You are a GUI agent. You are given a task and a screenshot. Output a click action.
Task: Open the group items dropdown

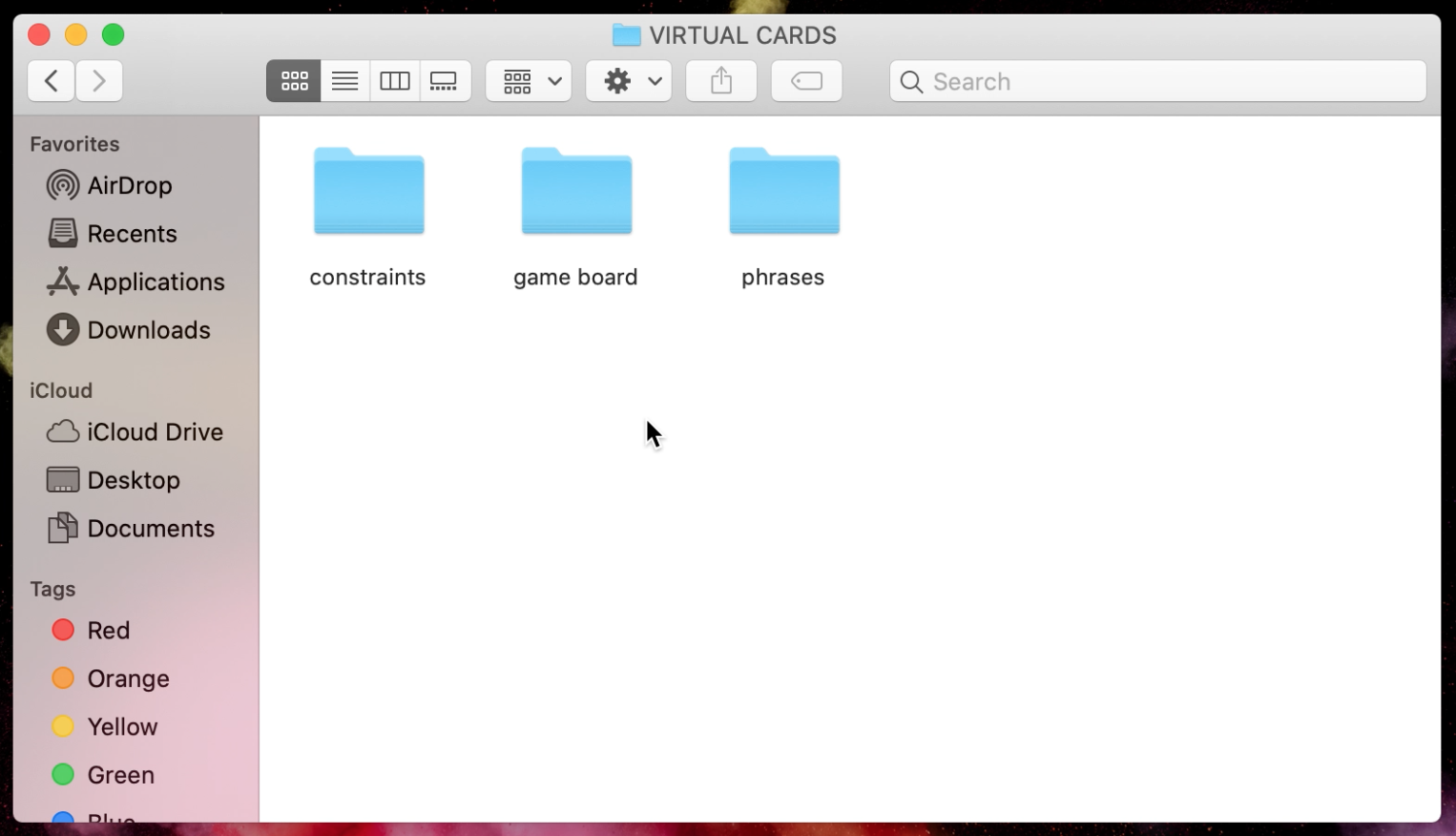[529, 81]
